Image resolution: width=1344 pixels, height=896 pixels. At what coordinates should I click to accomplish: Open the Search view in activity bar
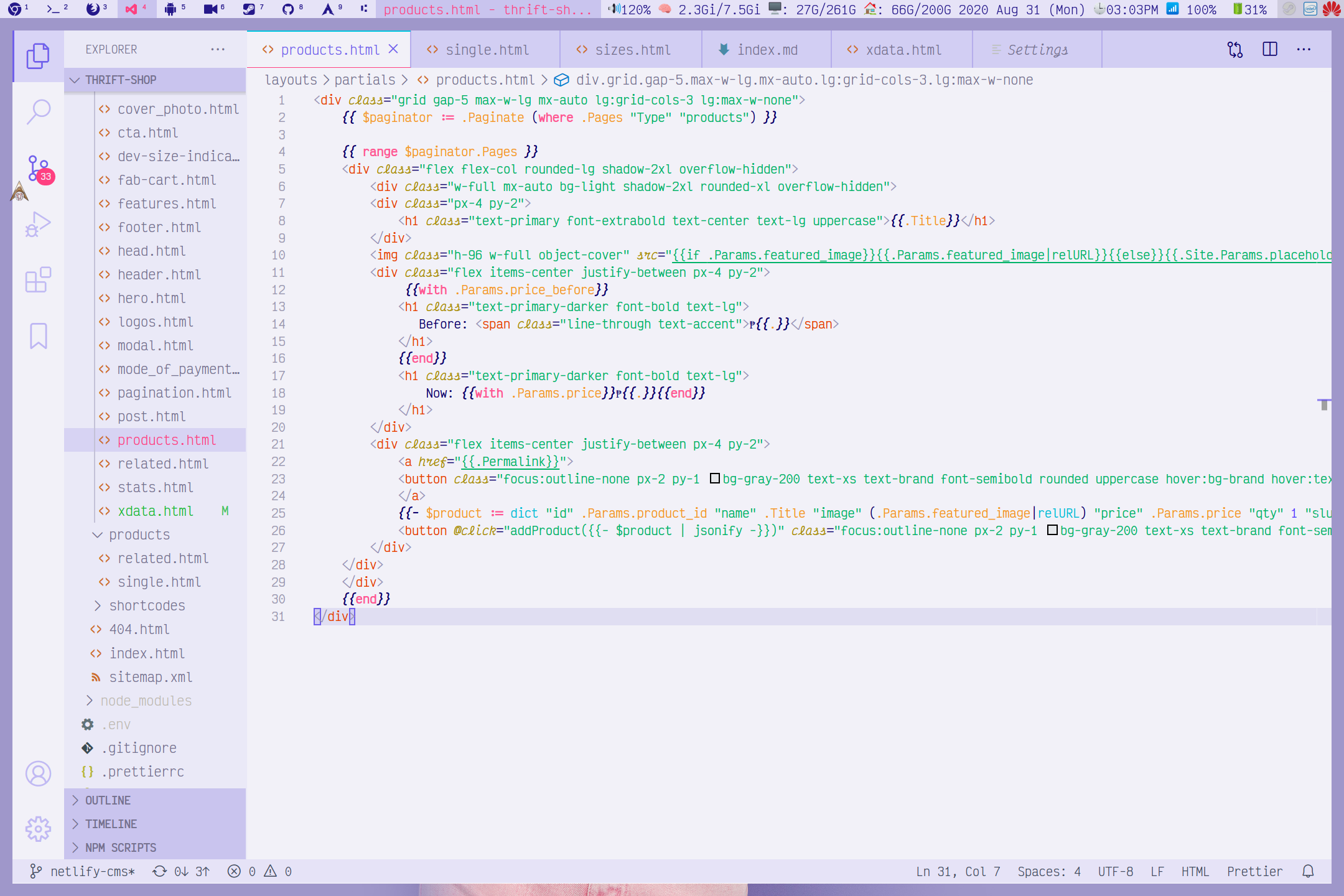(39, 113)
